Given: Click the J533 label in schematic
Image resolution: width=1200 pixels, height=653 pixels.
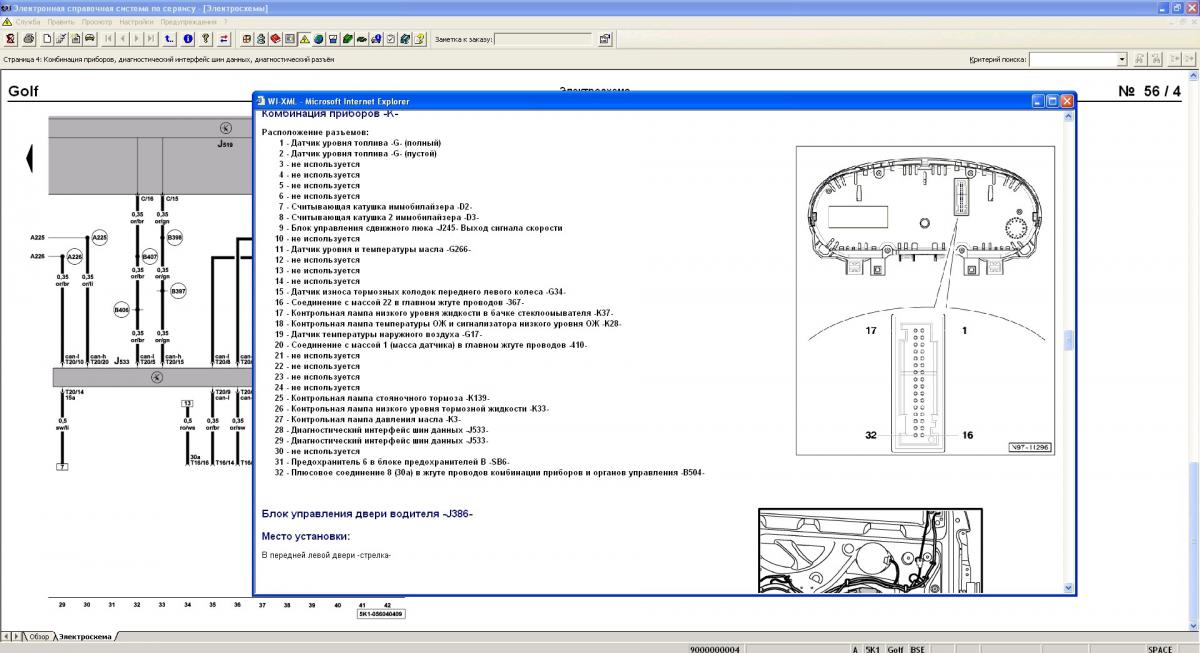Looking at the screenshot, I should click(122, 360).
